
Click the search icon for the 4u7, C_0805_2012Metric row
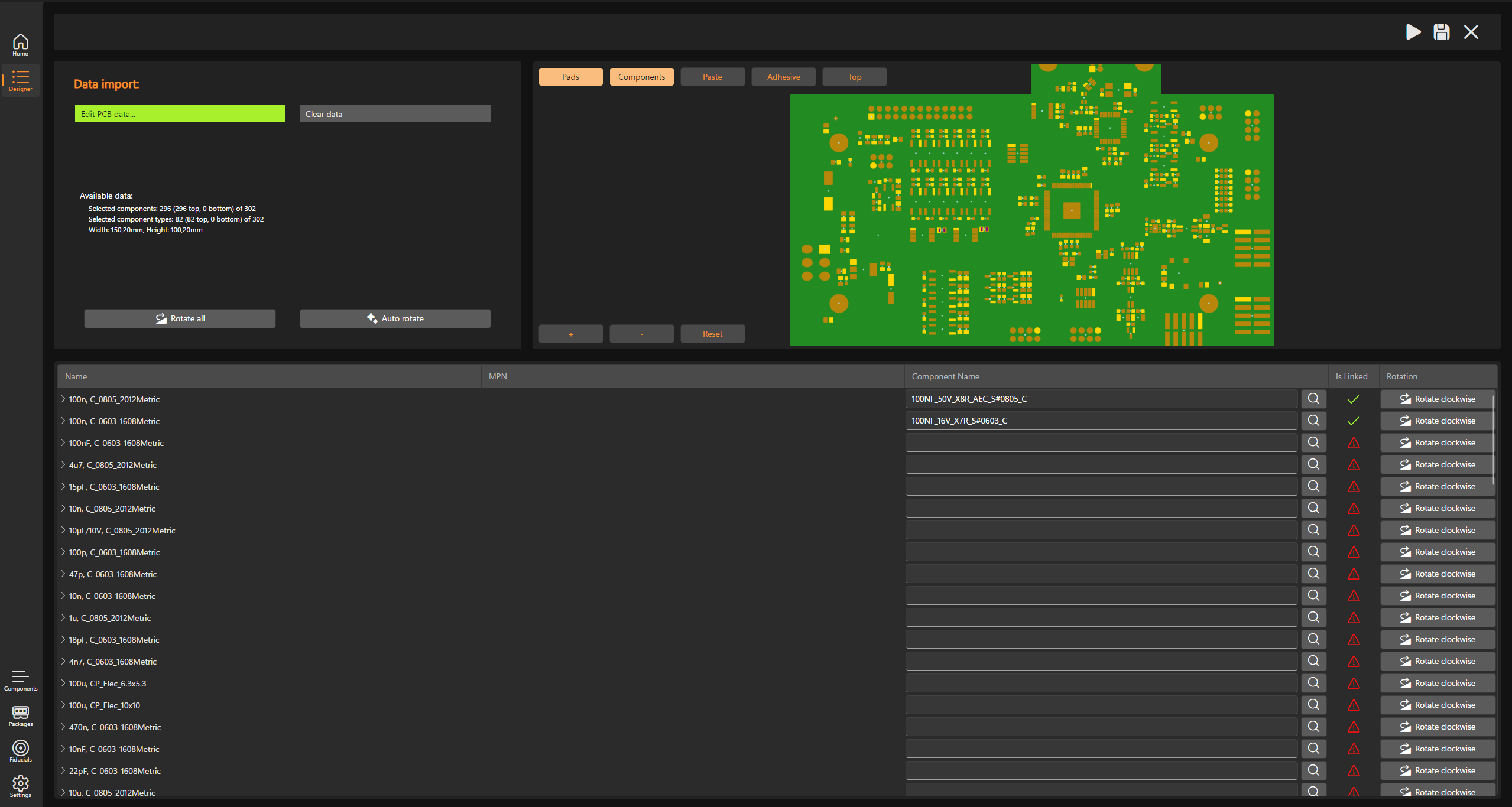1313,464
